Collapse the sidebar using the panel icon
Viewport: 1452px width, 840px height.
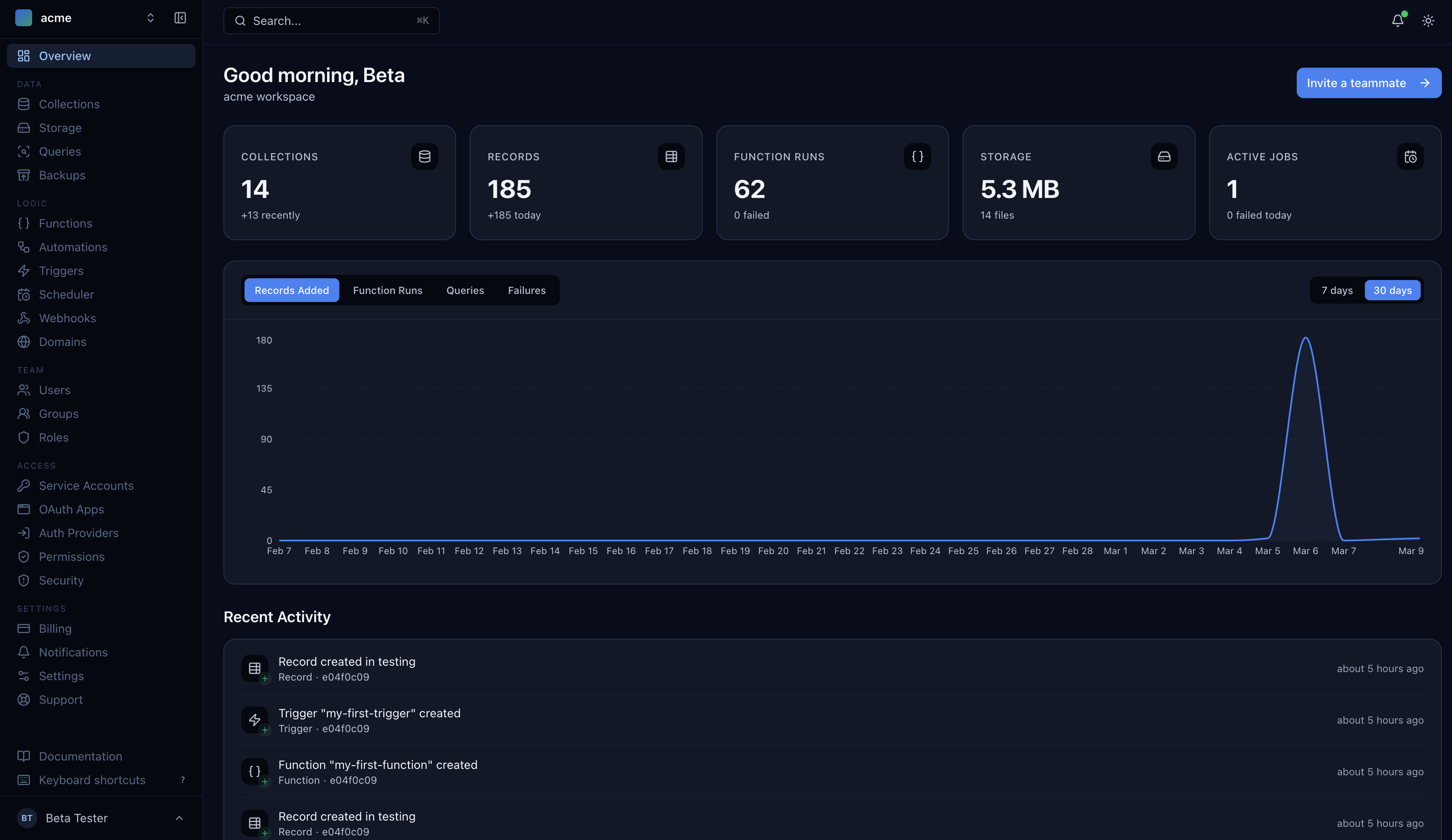point(180,18)
